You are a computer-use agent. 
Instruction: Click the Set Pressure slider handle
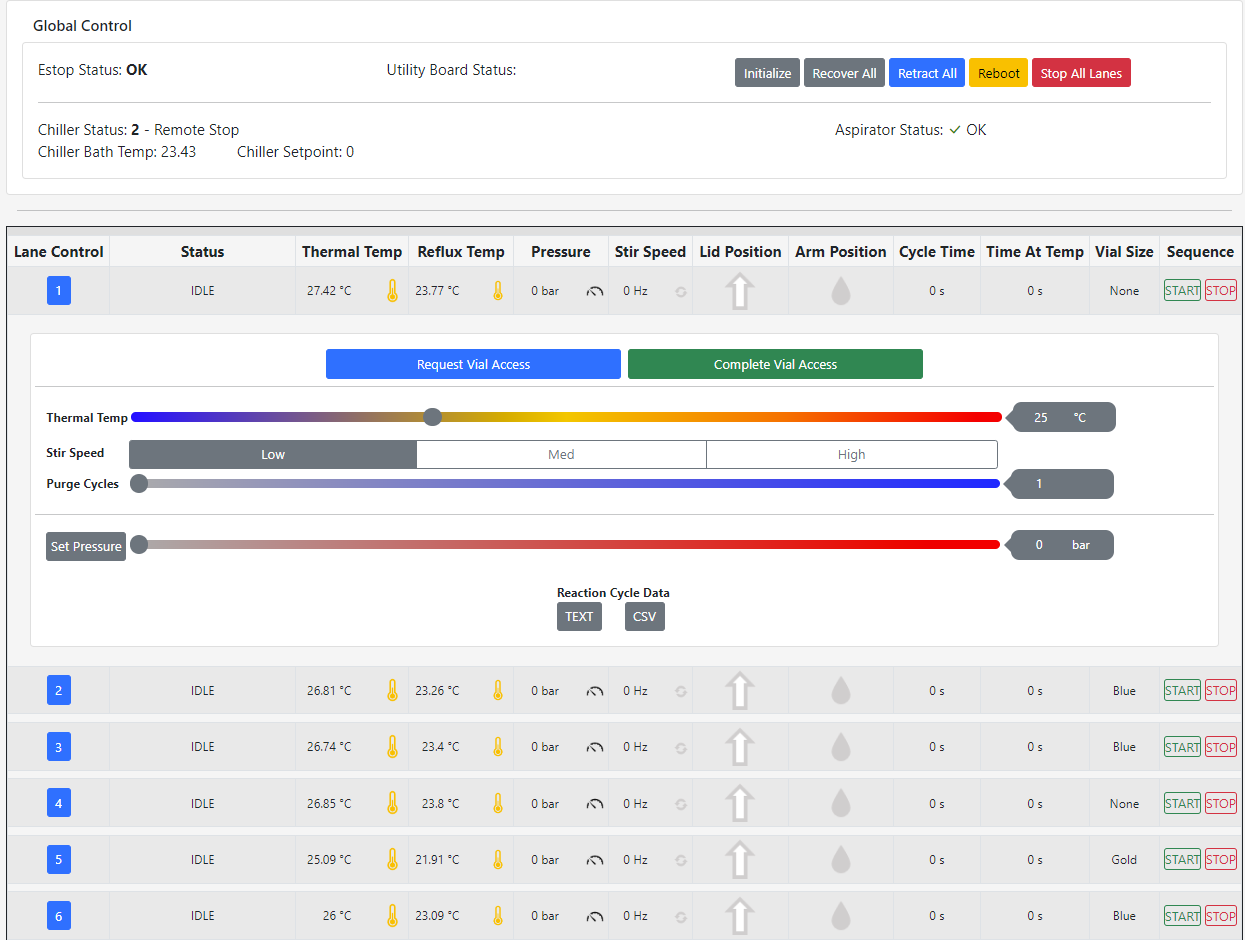coord(139,545)
